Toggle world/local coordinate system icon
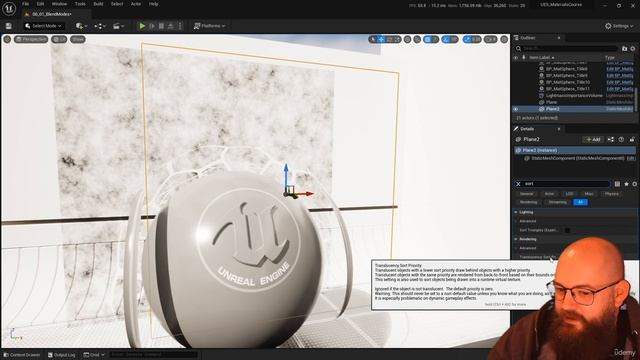 (x=407, y=39)
